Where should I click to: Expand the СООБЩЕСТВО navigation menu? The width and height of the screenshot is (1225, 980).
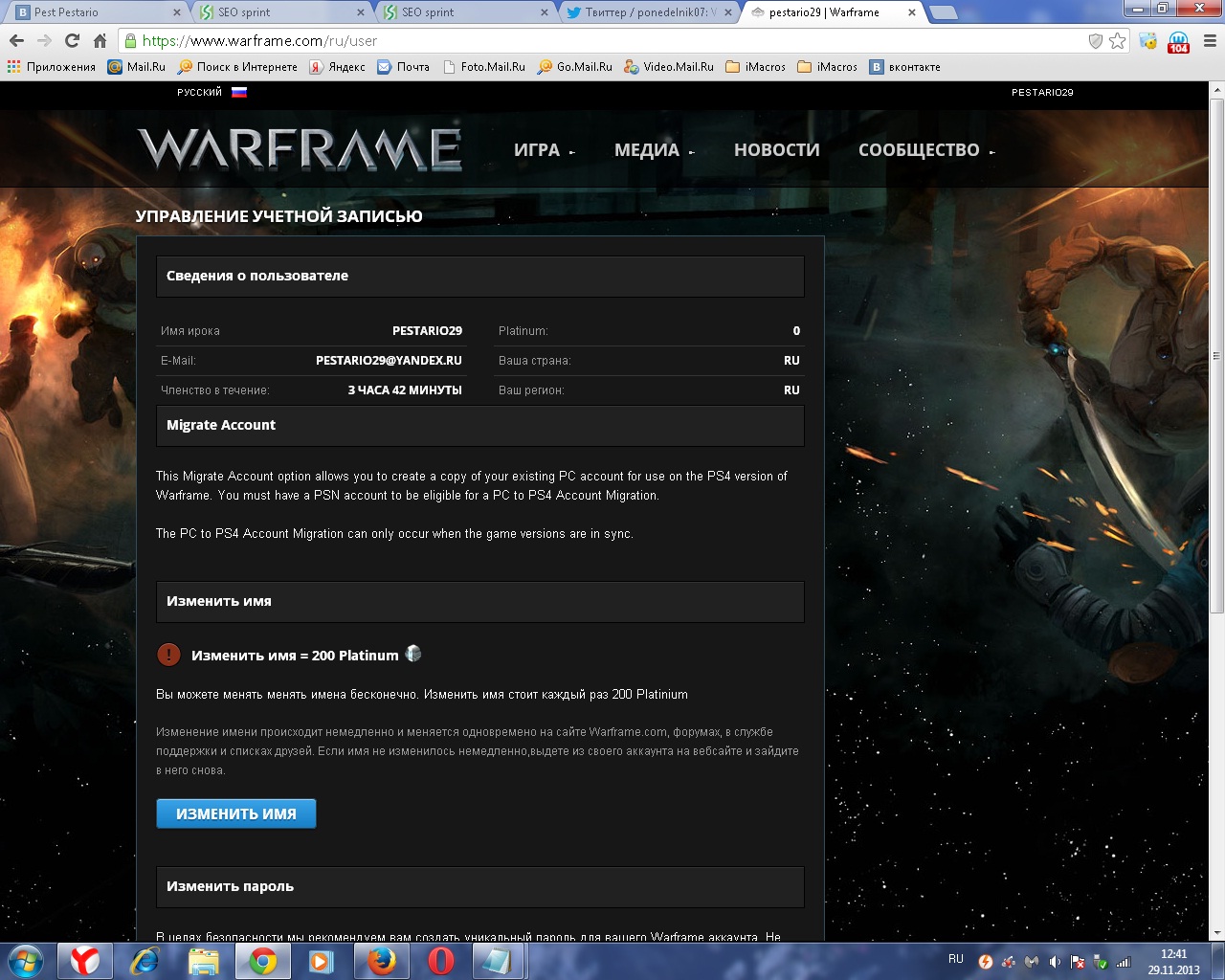[926, 150]
